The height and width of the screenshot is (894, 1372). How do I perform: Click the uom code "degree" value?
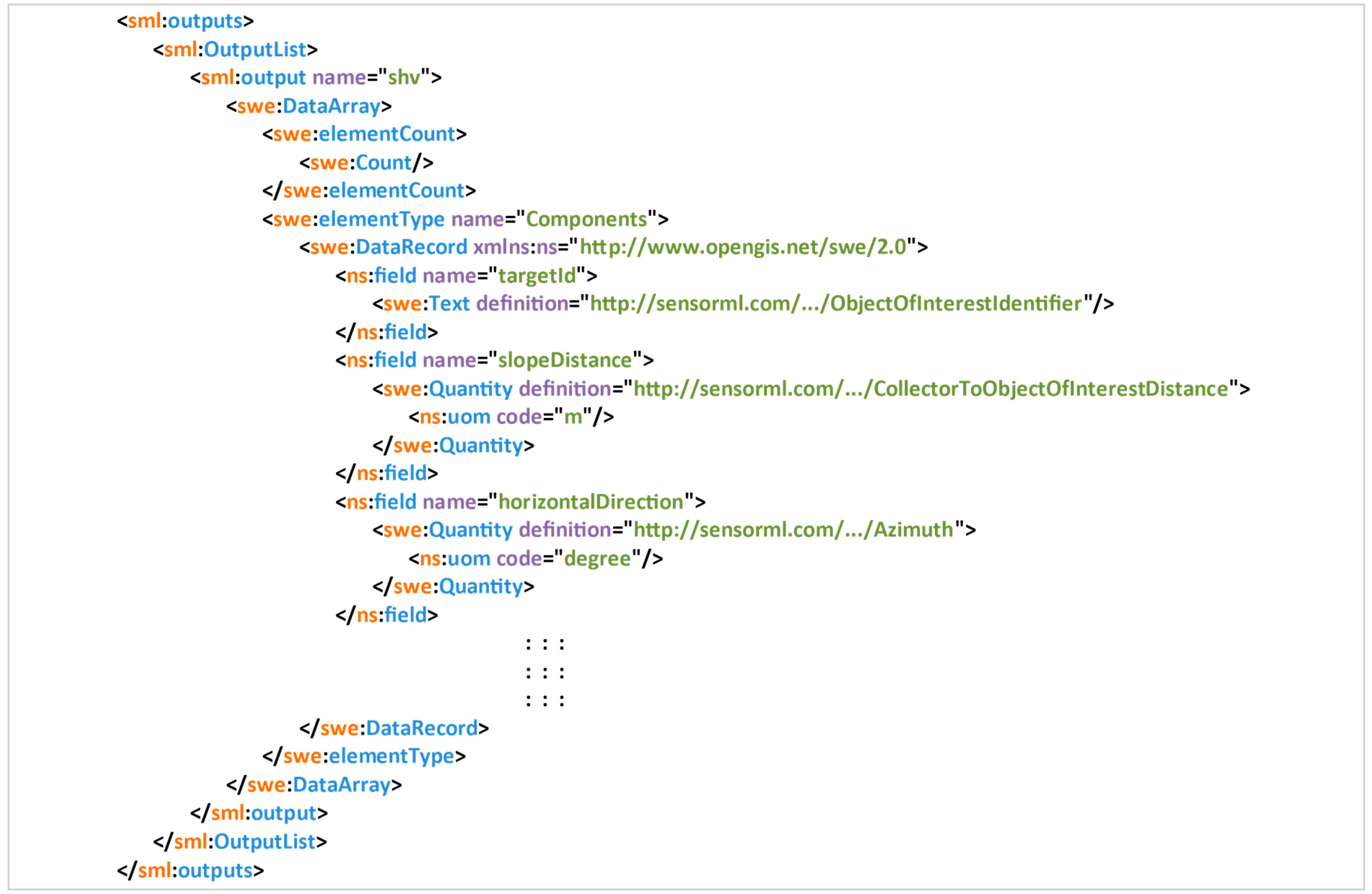(597, 559)
